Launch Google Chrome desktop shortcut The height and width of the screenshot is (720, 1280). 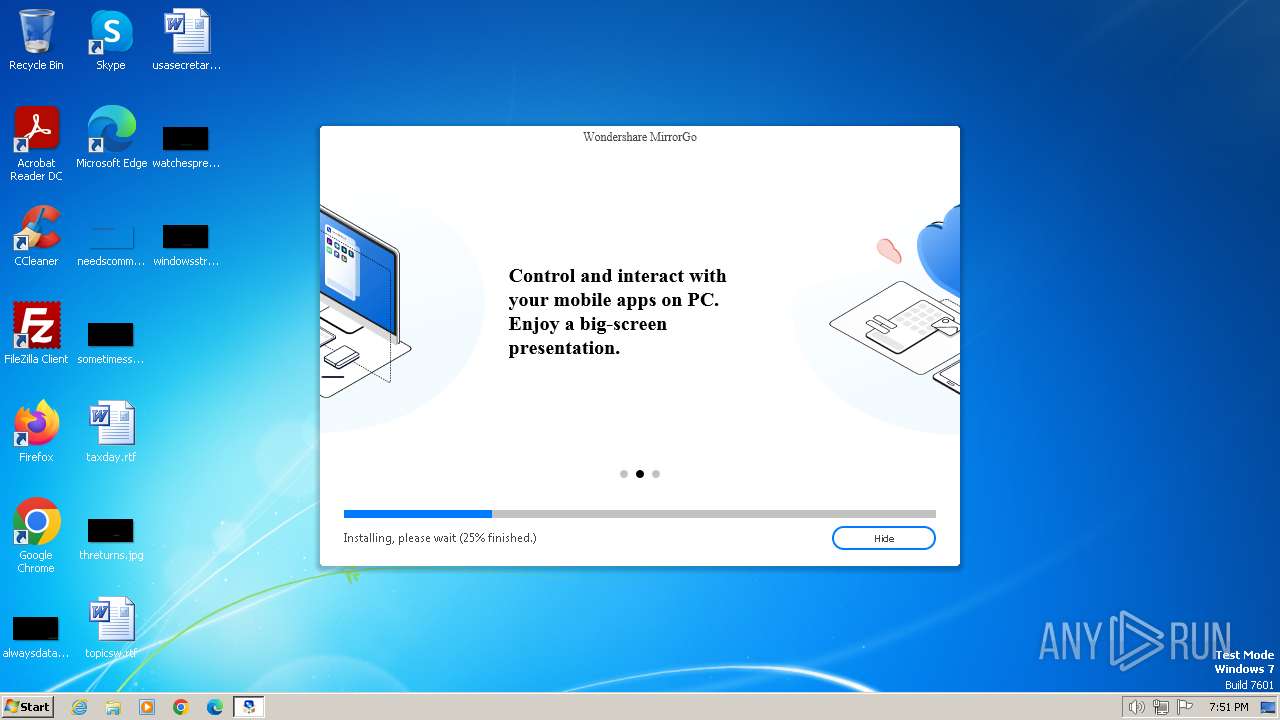click(36, 536)
